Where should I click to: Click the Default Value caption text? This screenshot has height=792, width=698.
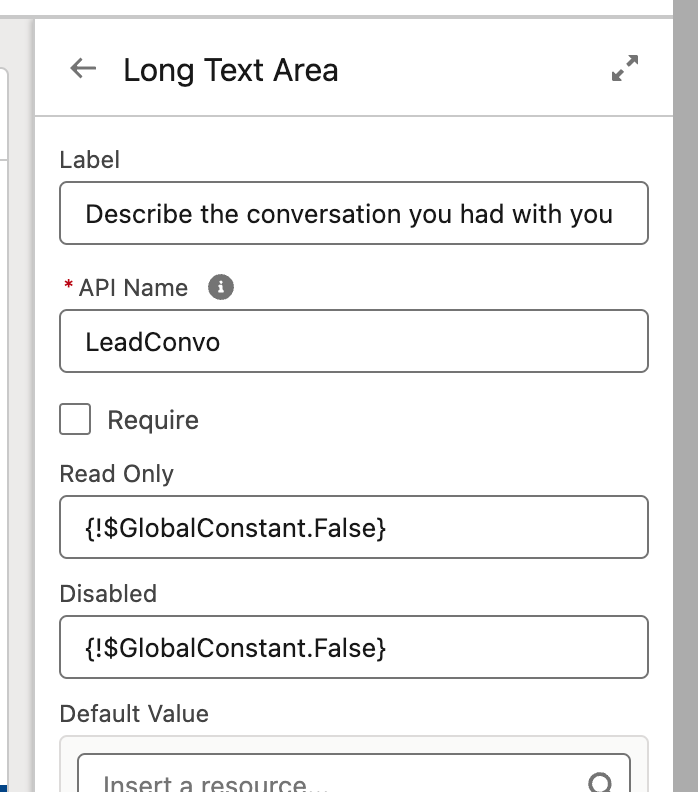(x=134, y=714)
